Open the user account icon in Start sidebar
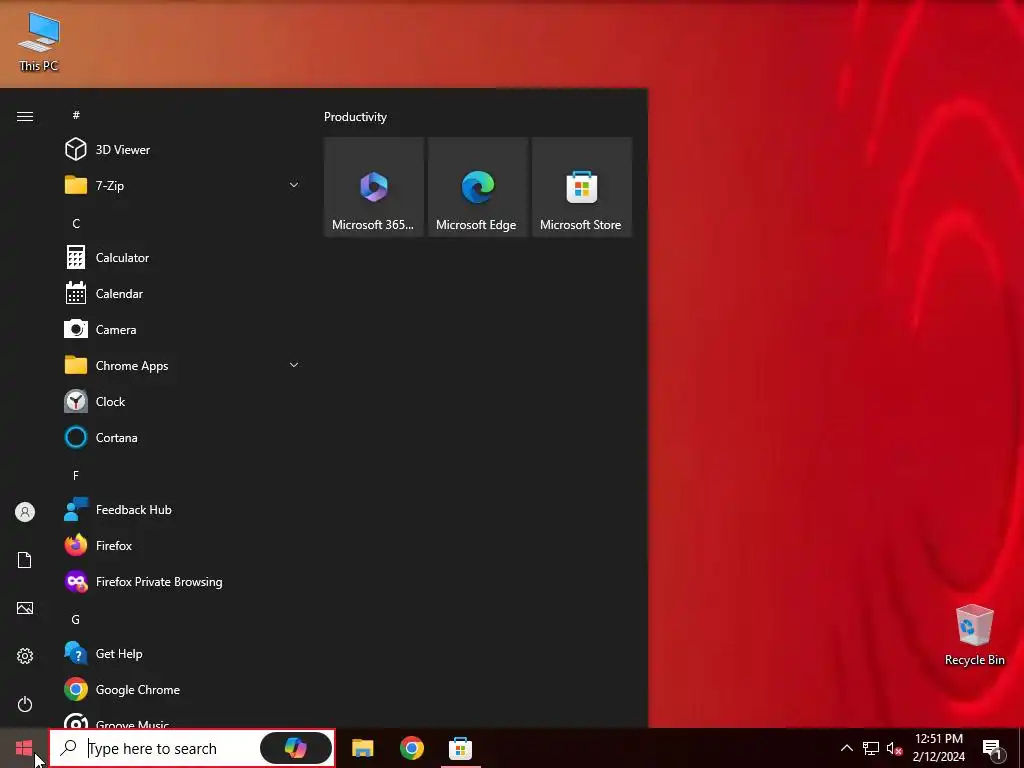The image size is (1024, 768). pos(25,512)
